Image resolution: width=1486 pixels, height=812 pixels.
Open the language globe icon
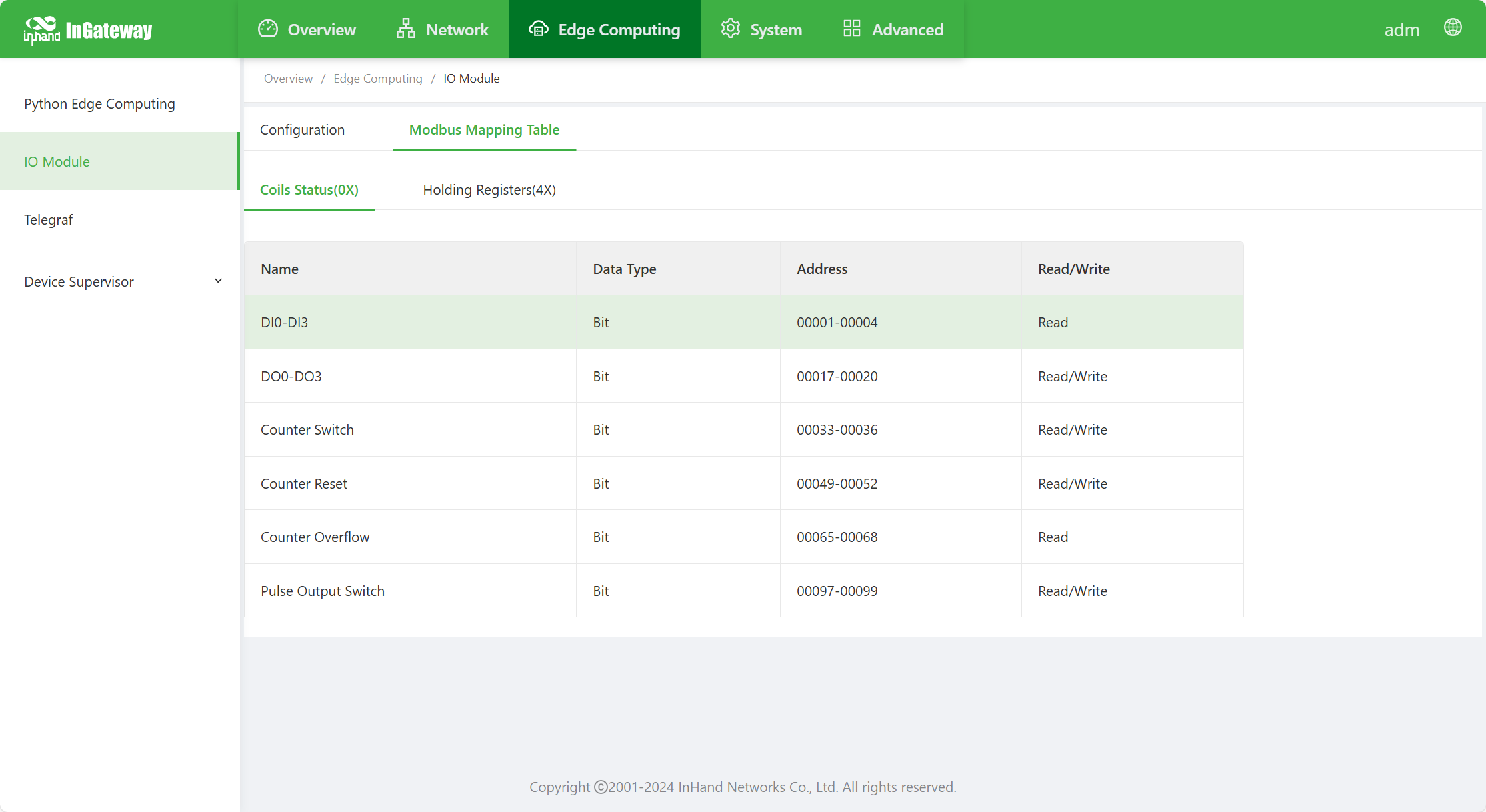tap(1453, 28)
